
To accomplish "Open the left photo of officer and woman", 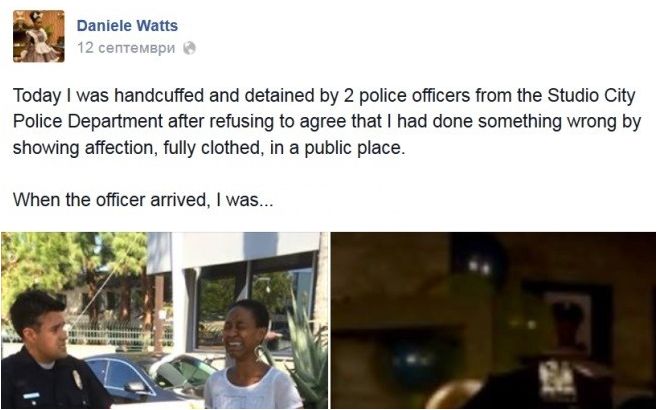I will (165, 320).
